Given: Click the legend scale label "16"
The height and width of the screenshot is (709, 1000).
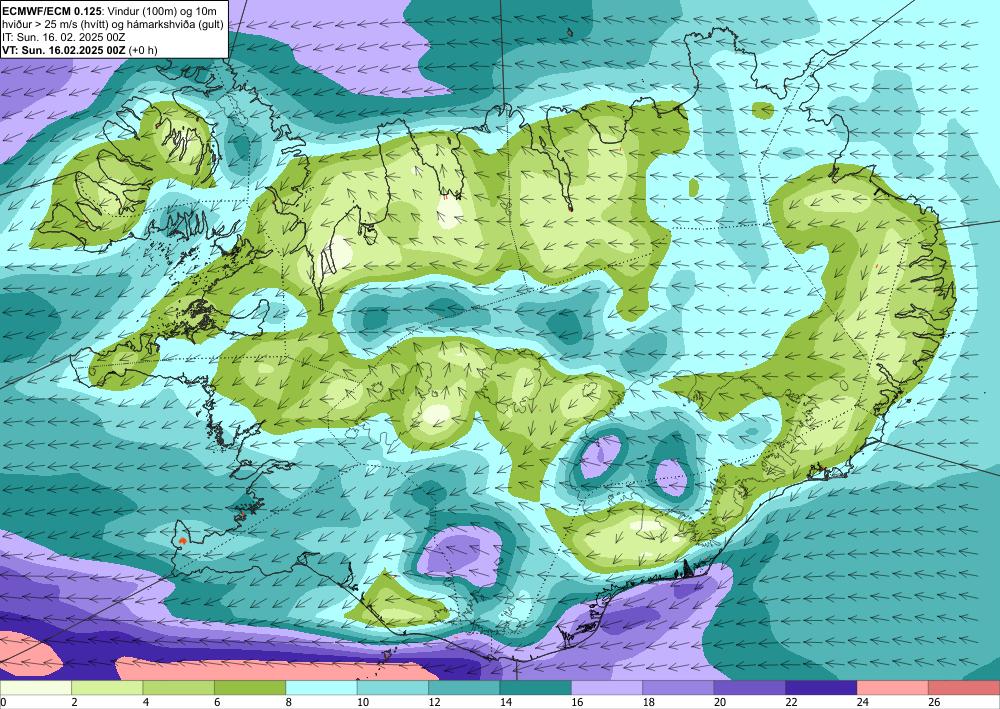Looking at the screenshot, I should point(577,702).
